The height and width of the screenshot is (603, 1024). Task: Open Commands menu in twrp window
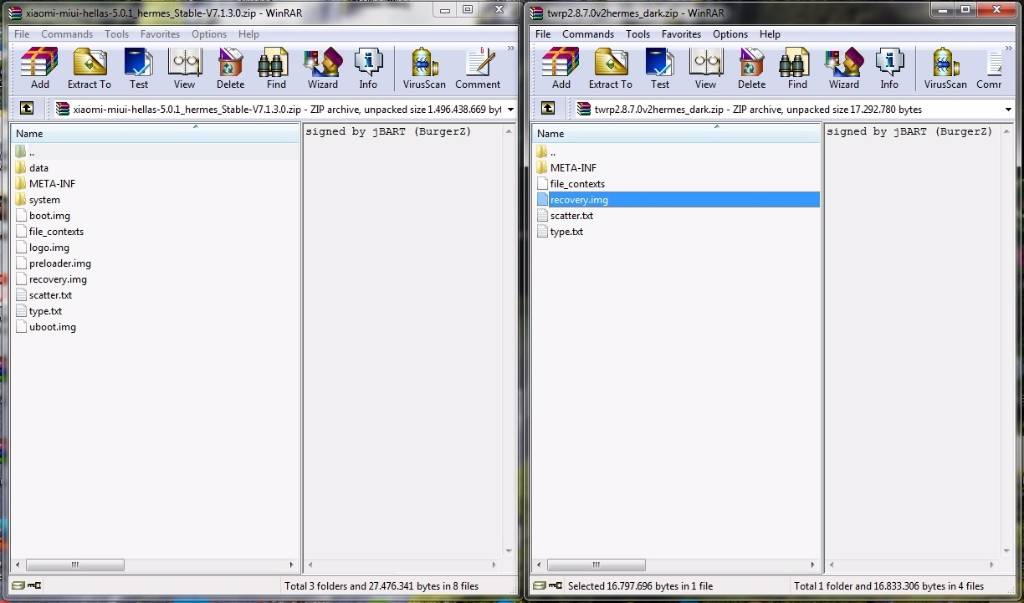588,34
